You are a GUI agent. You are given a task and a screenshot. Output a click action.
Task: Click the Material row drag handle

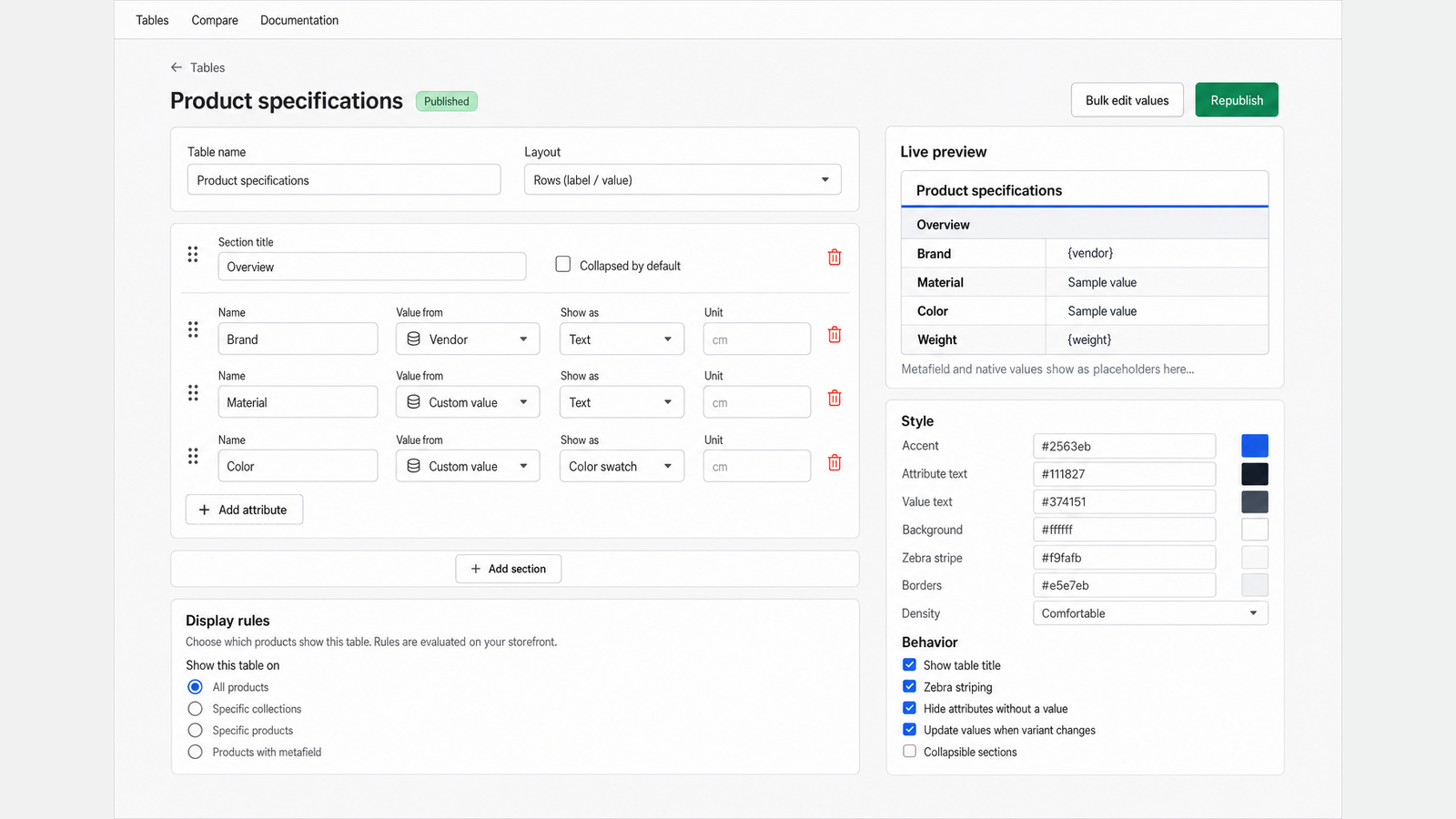[193, 393]
